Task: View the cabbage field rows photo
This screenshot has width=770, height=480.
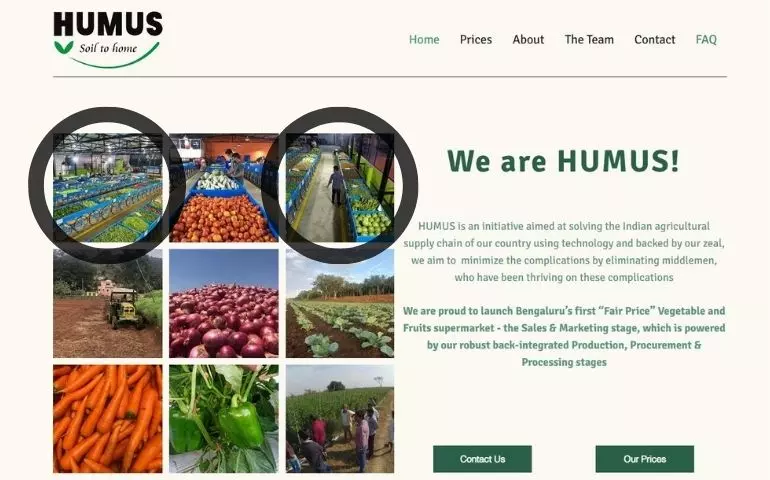Action: pos(340,303)
